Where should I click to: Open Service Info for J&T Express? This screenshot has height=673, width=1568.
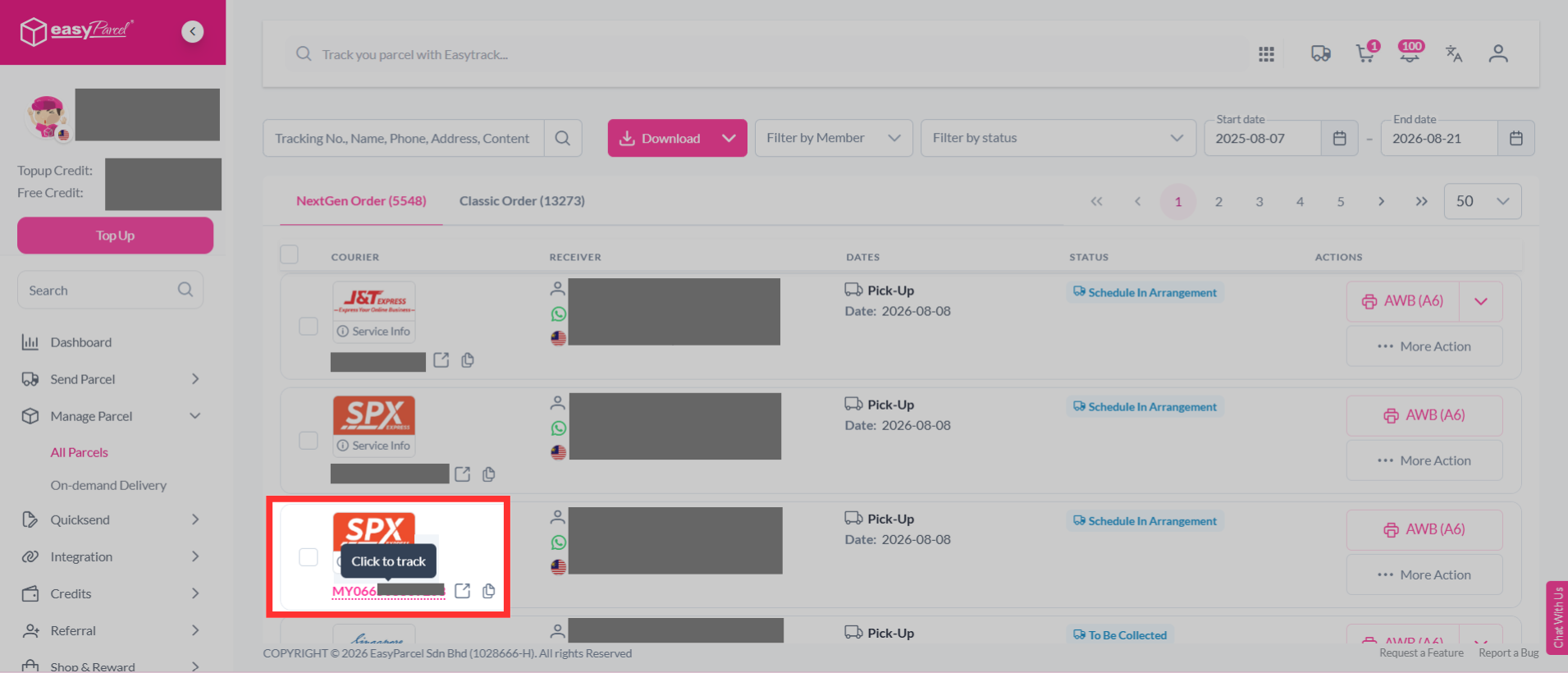(x=374, y=332)
